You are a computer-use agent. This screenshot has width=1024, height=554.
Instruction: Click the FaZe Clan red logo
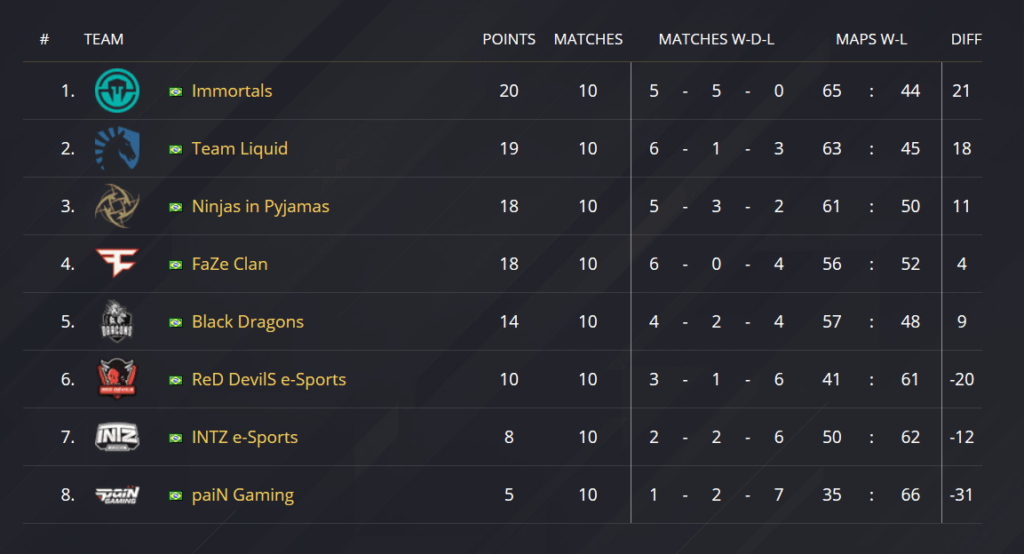pos(117,264)
